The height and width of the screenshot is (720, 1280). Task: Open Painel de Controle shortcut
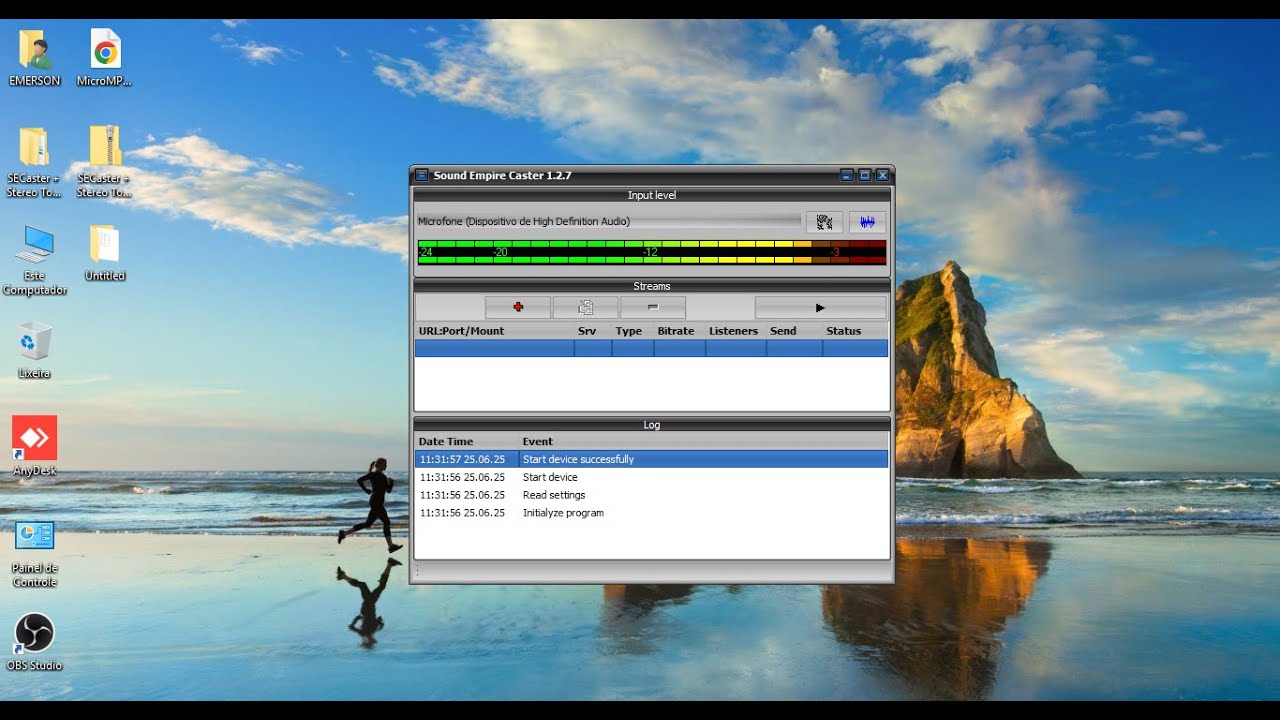35,553
